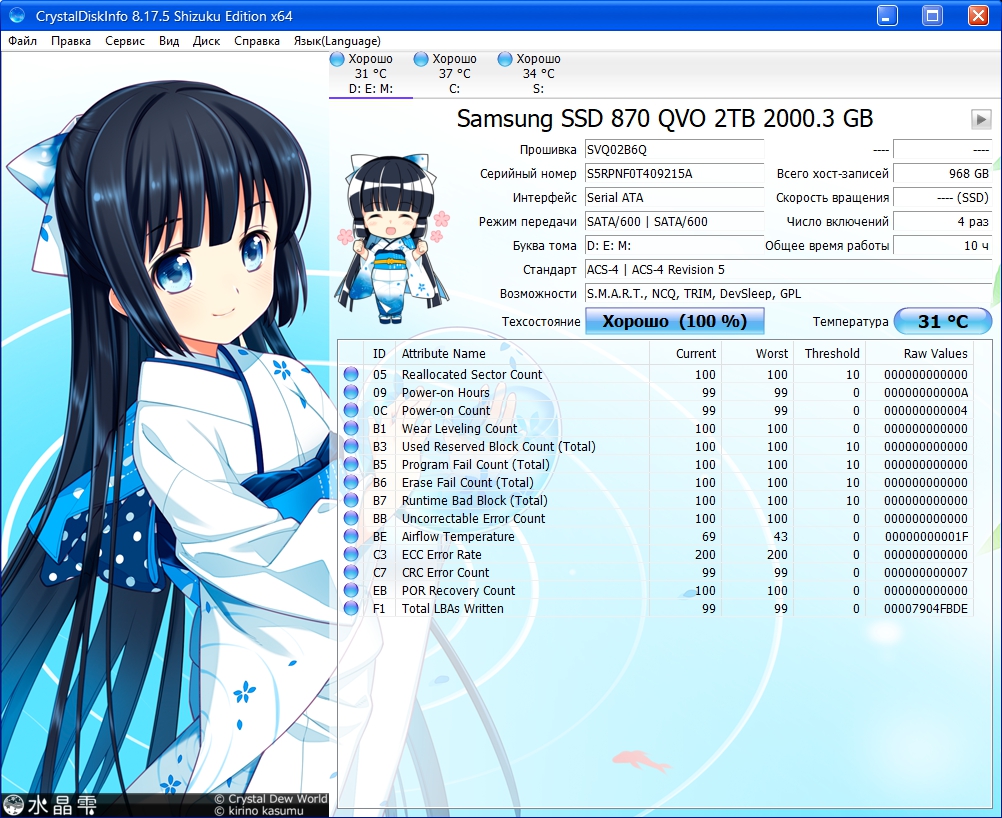
Task: Open the Справка menu
Action: click(x=257, y=41)
